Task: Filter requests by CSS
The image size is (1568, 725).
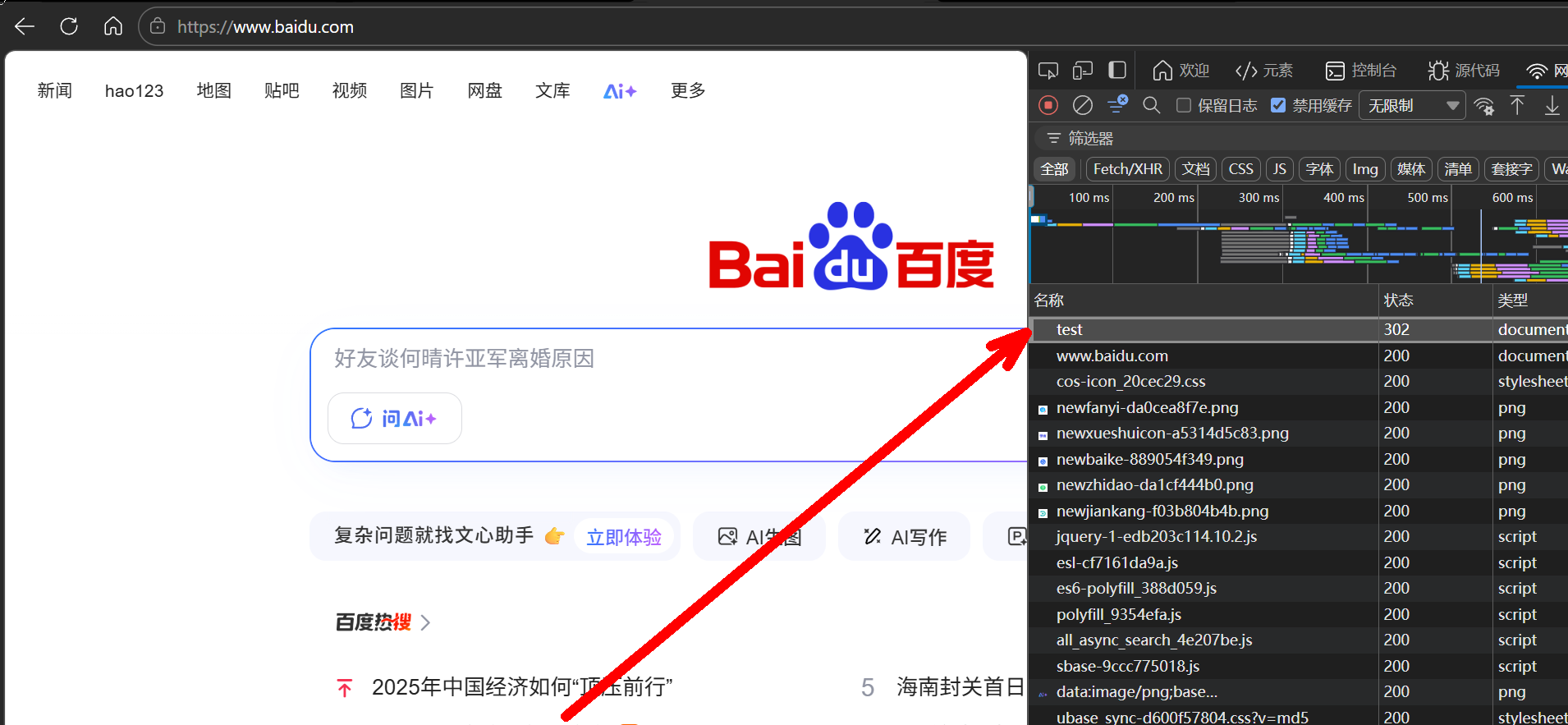Action: point(1241,169)
